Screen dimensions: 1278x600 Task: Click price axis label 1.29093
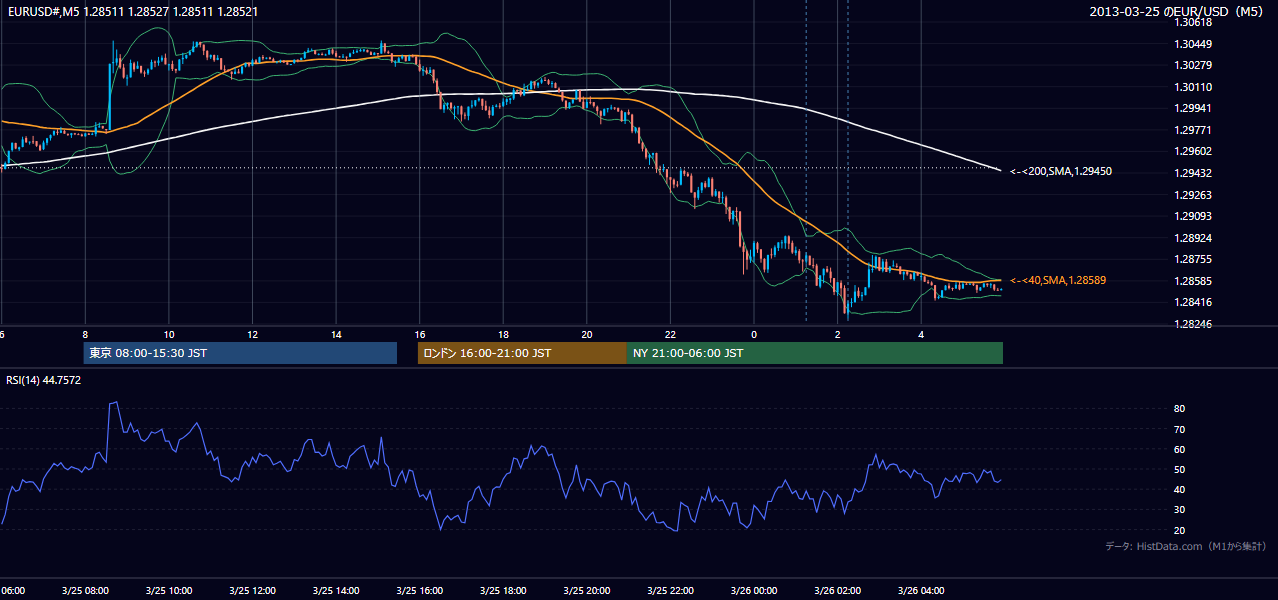point(1194,216)
